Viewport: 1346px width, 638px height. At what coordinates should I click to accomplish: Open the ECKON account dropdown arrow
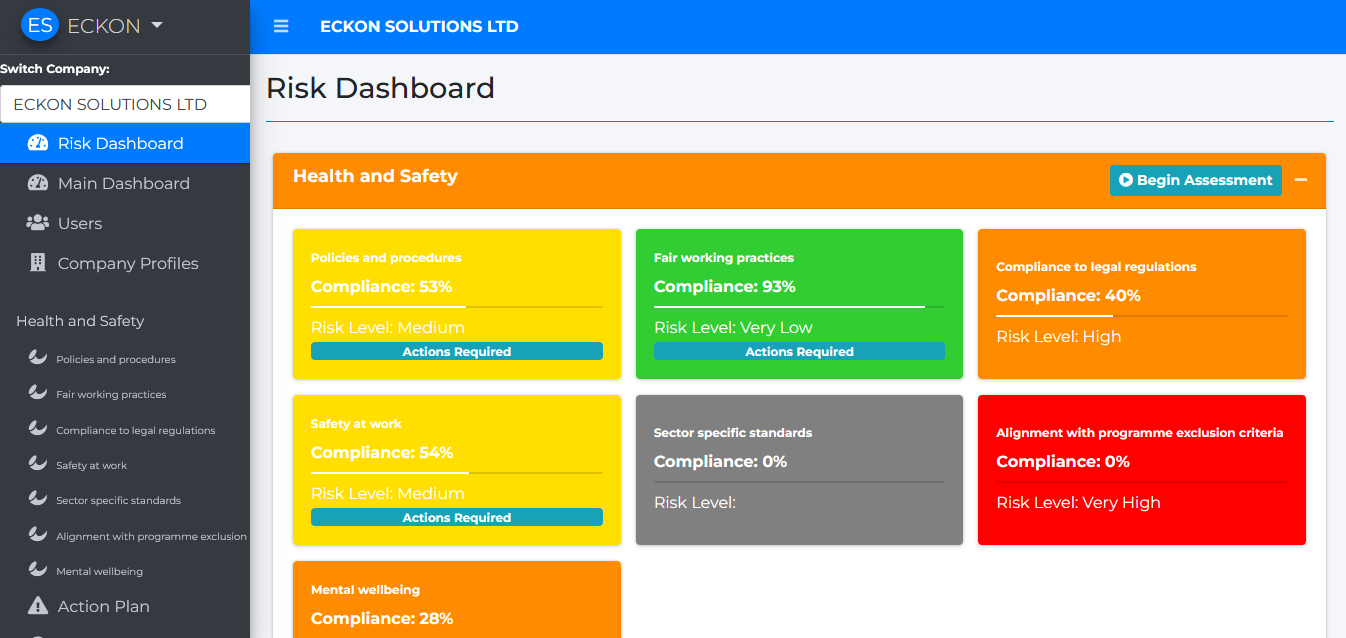click(157, 26)
